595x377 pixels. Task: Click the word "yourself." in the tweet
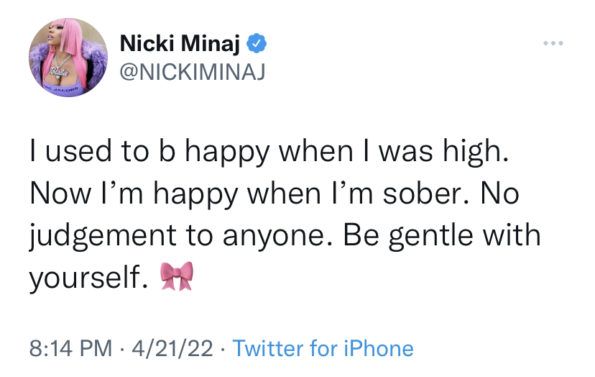coord(89,278)
